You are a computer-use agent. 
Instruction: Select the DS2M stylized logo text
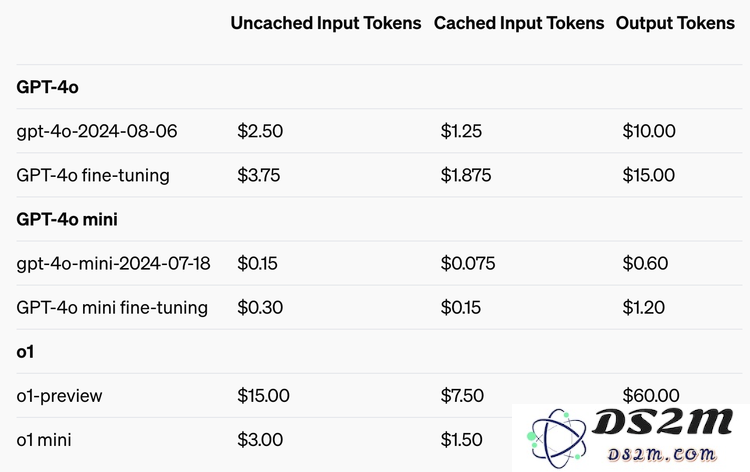coord(662,422)
